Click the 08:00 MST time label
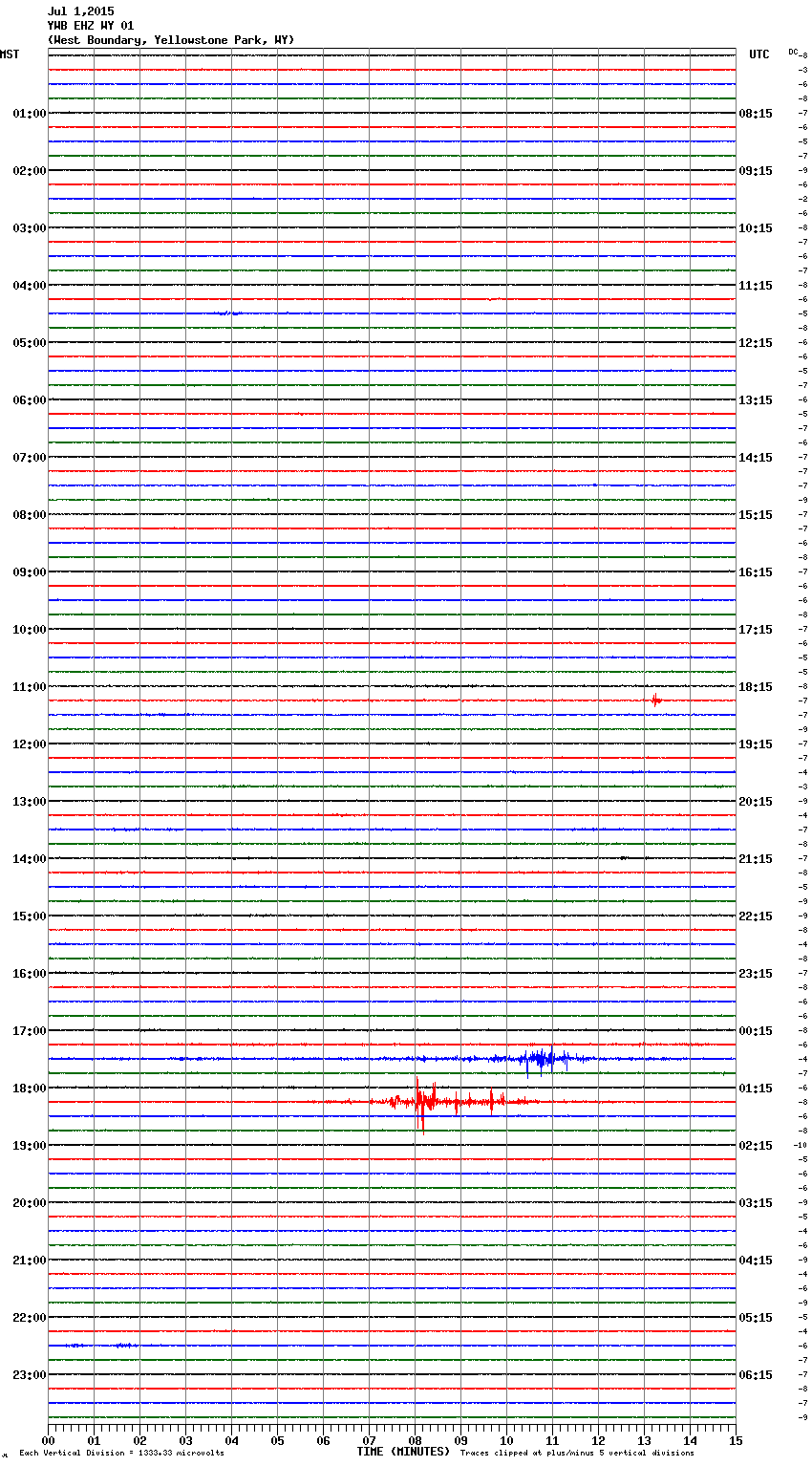Image resolution: width=812 pixels, height=1466 pixels. click(x=29, y=515)
